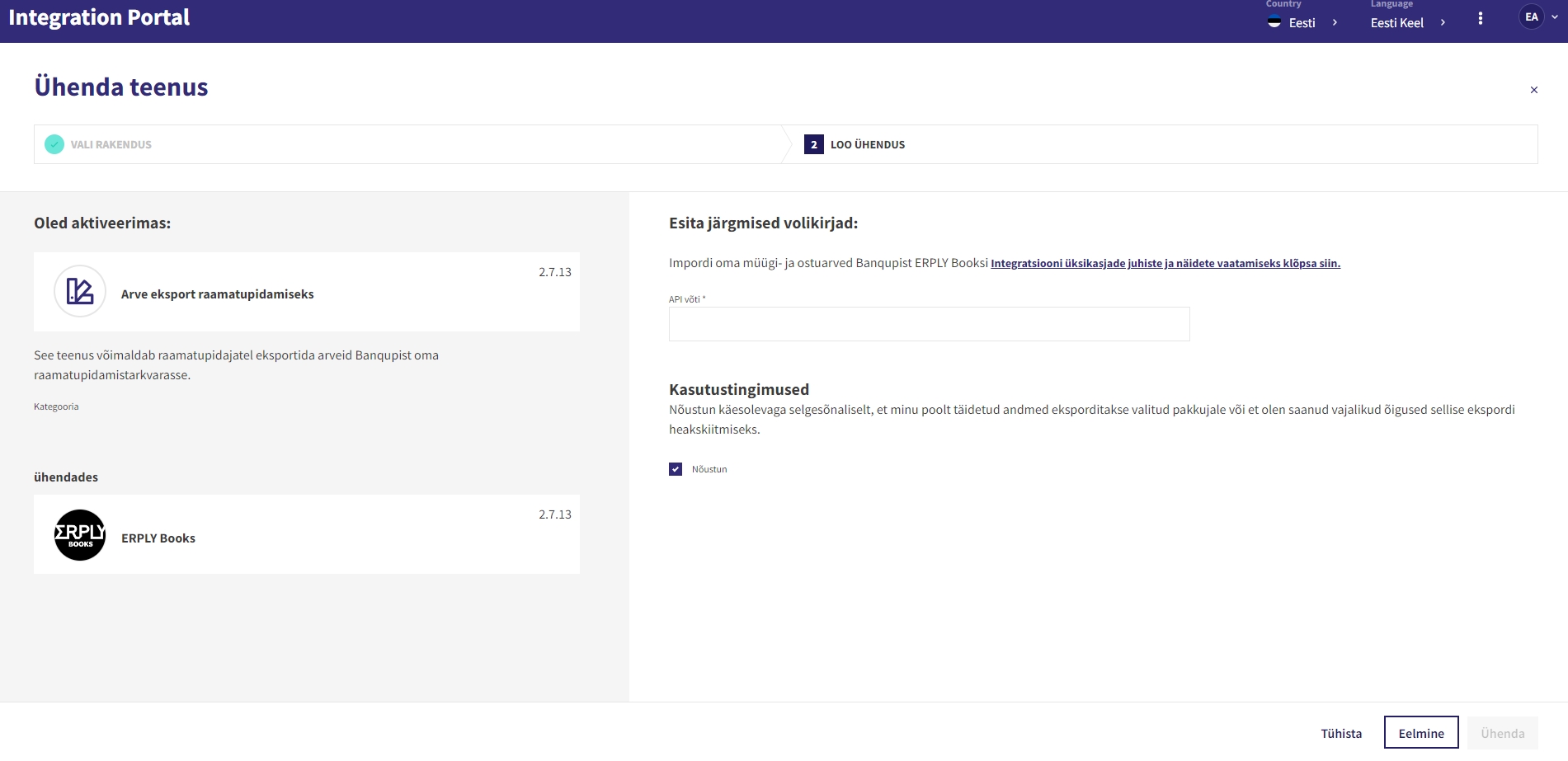Open the EA user avatar menu
The image size is (1568, 761).
coord(1532,16)
